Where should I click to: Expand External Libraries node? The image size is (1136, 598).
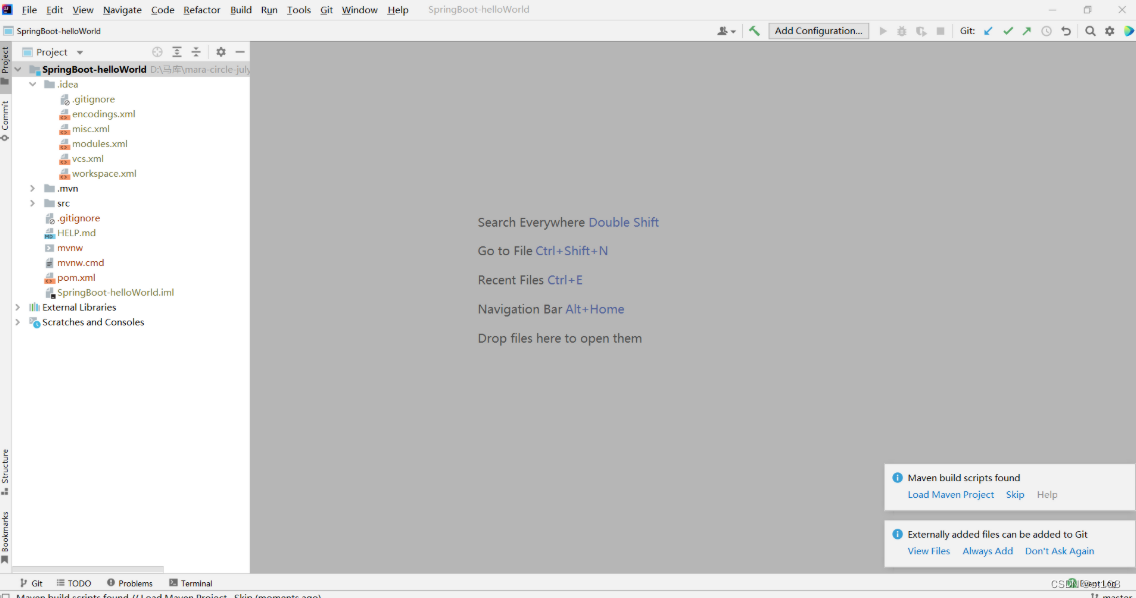[18, 307]
